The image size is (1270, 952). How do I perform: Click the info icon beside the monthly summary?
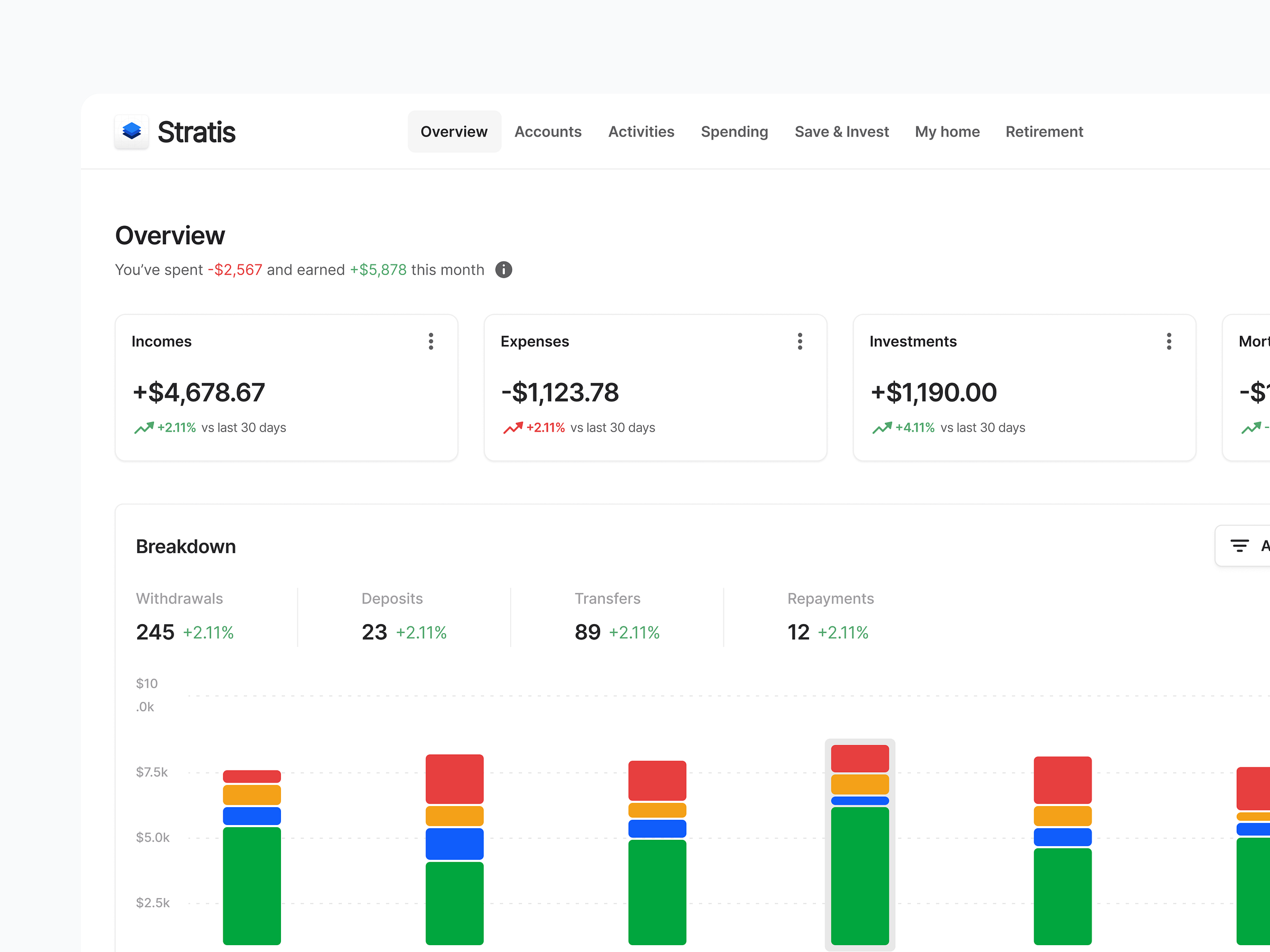pos(504,270)
